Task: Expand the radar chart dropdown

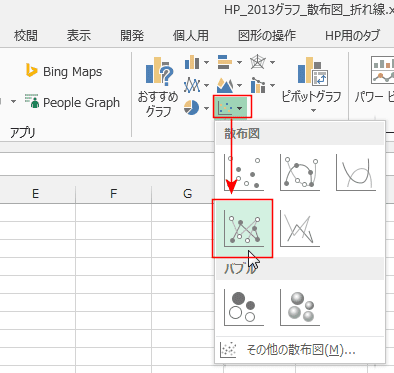Action: 263,62
